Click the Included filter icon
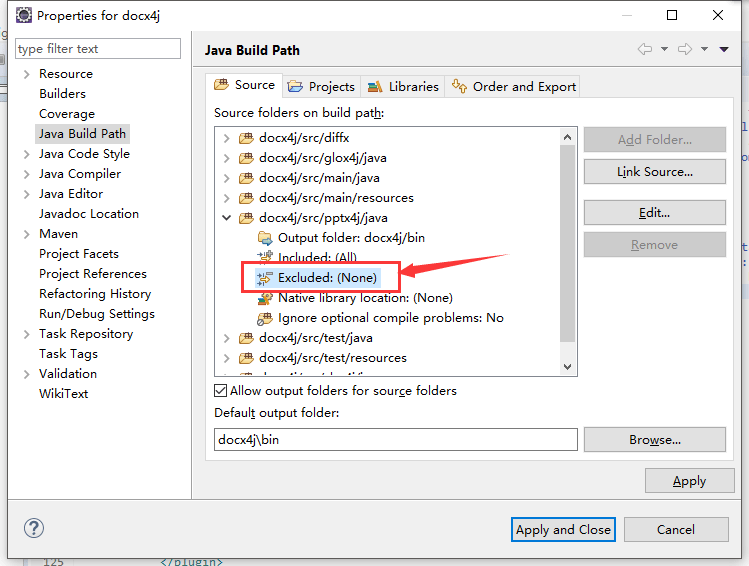Viewport: 749px width, 566px height. [x=265, y=257]
